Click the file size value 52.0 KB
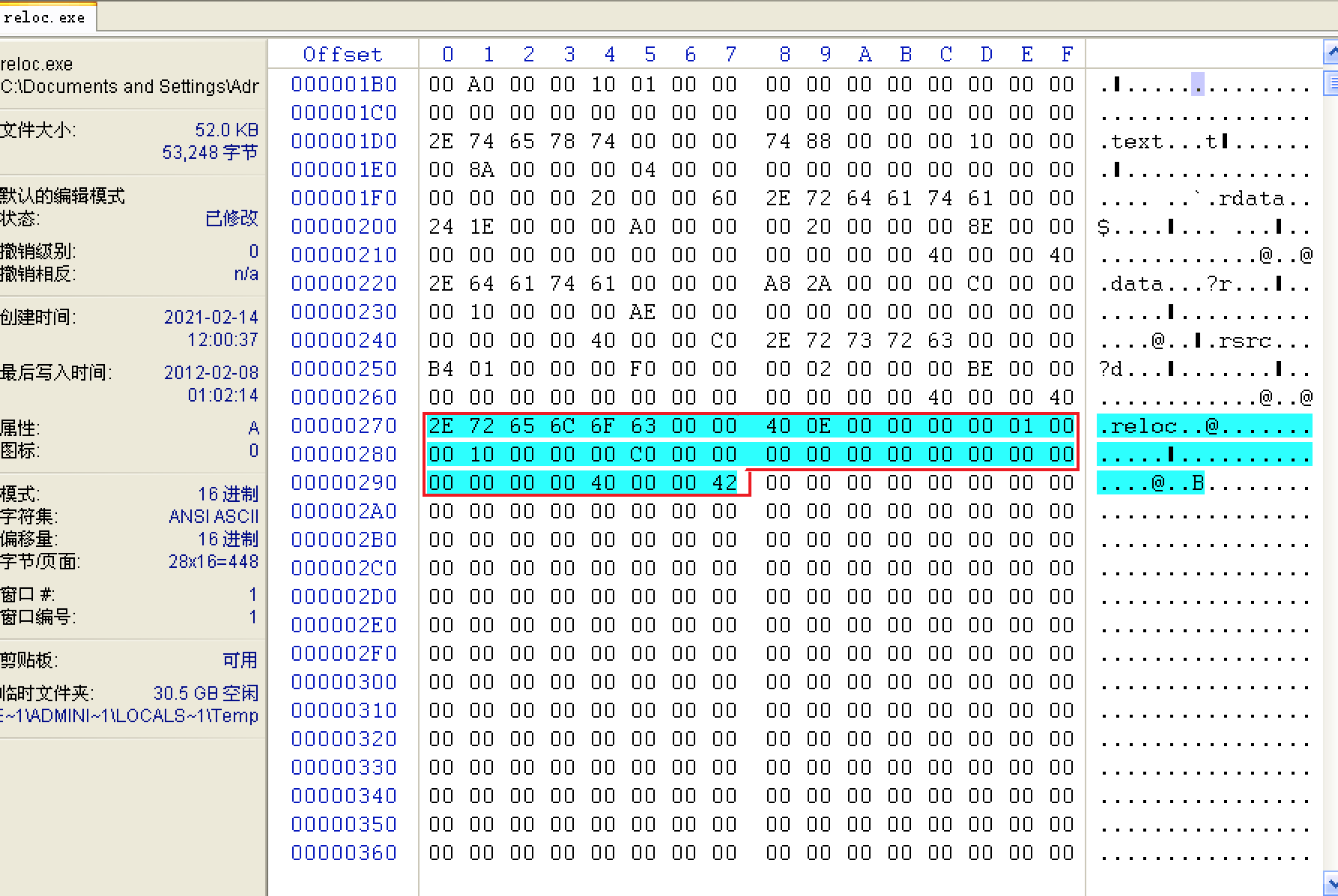Viewport: 1338px width, 896px height. pyautogui.click(x=226, y=130)
